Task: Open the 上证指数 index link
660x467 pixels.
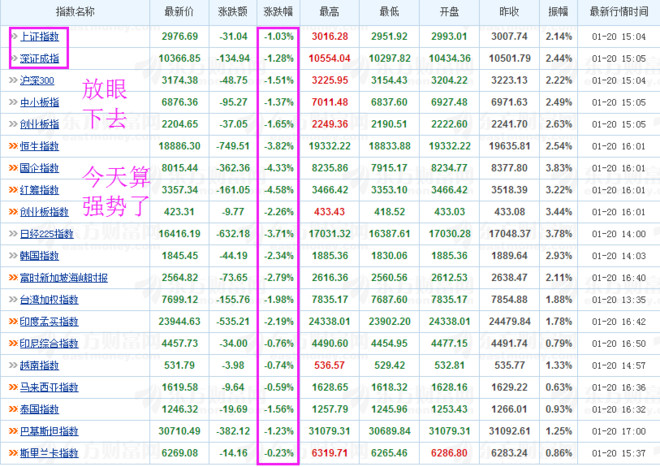Action: pos(40,37)
